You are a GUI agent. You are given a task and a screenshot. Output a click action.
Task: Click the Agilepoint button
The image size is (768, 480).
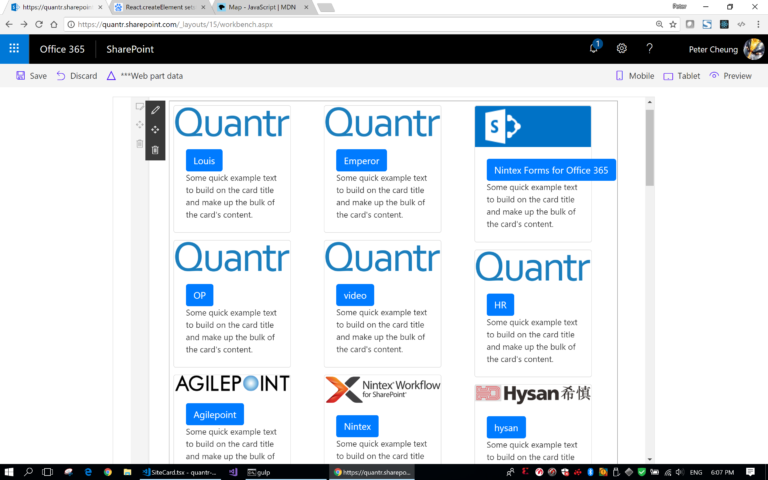click(x=215, y=414)
